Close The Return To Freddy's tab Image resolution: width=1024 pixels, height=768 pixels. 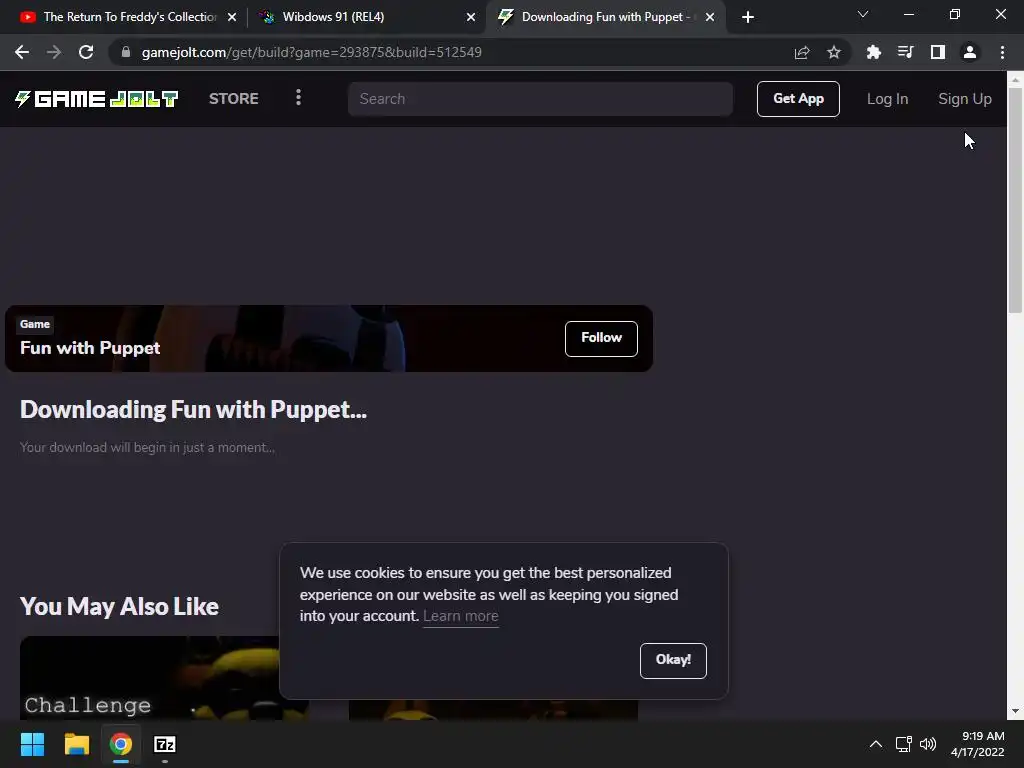click(x=232, y=17)
